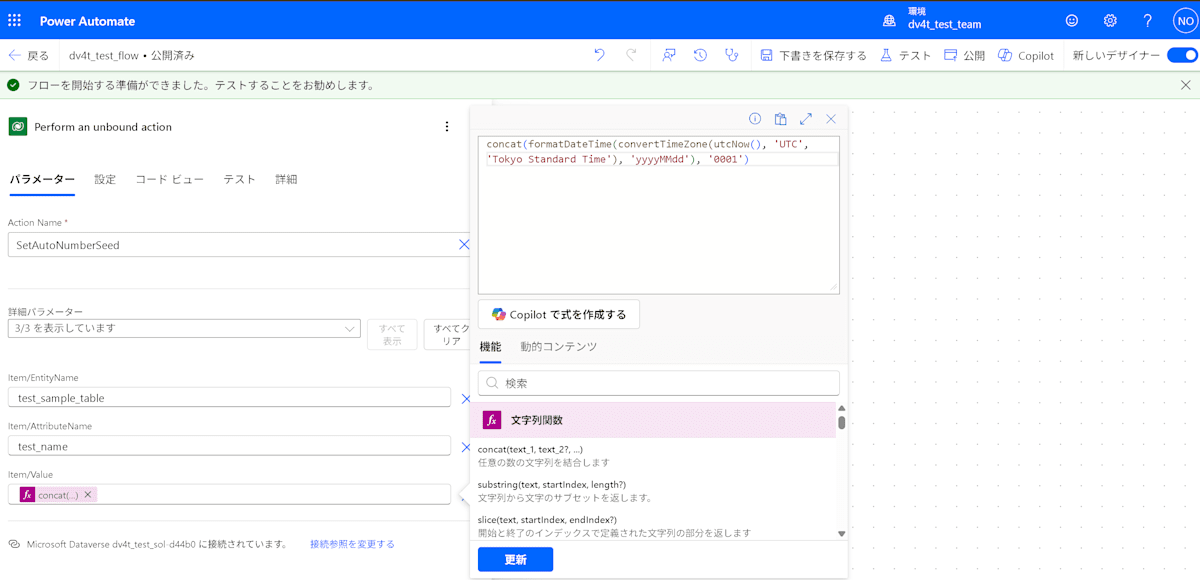This screenshot has width=1200, height=580.
Task: Open the app launcher waffle icon
Action: pyautogui.click(x=14, y=20)
